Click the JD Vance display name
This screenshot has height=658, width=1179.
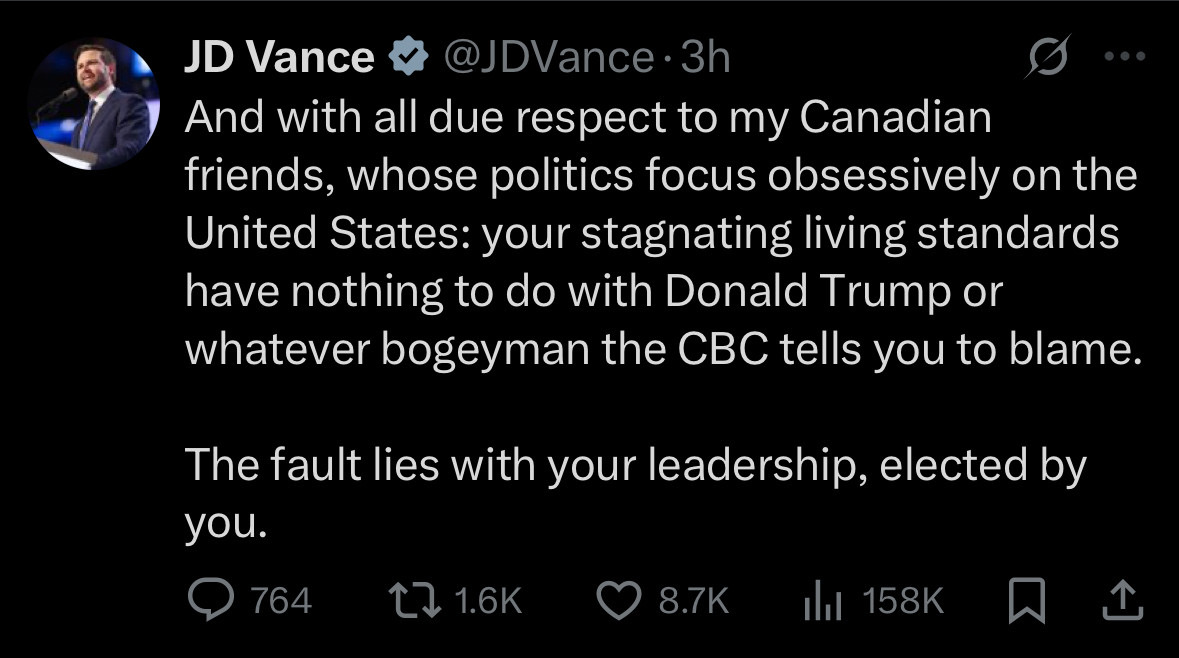(x=278, y=58)
